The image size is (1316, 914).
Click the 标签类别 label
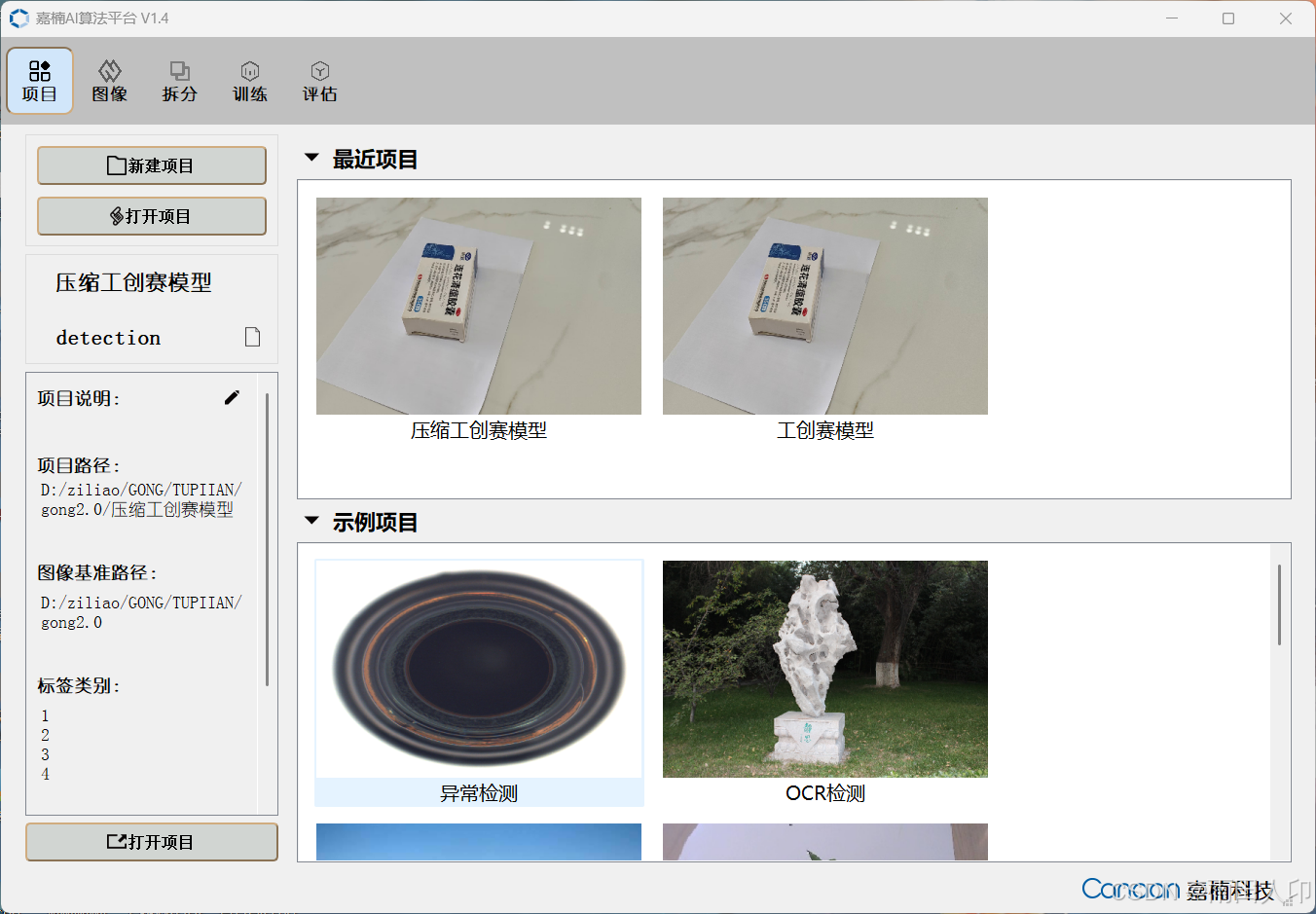coord(79,686)
